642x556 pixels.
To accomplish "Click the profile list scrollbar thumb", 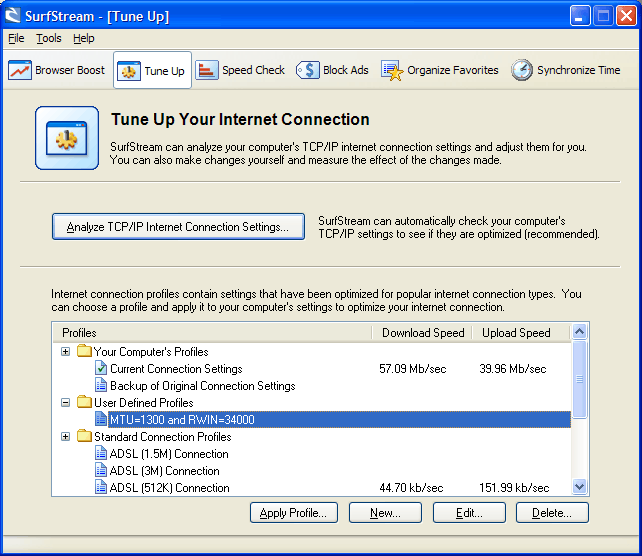I will tap(579, 379).
